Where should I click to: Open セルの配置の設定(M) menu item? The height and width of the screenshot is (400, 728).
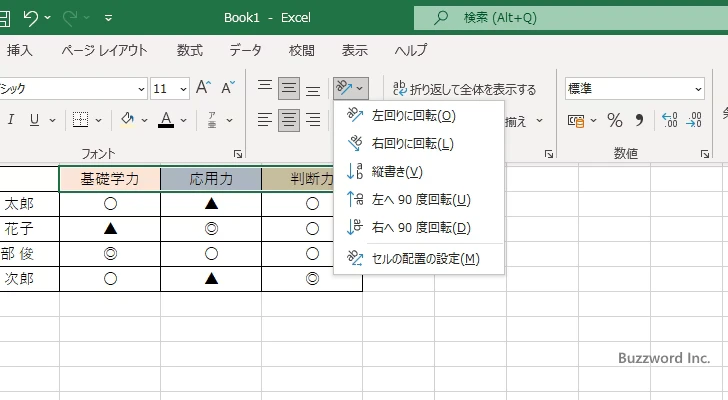coord(419,258)
